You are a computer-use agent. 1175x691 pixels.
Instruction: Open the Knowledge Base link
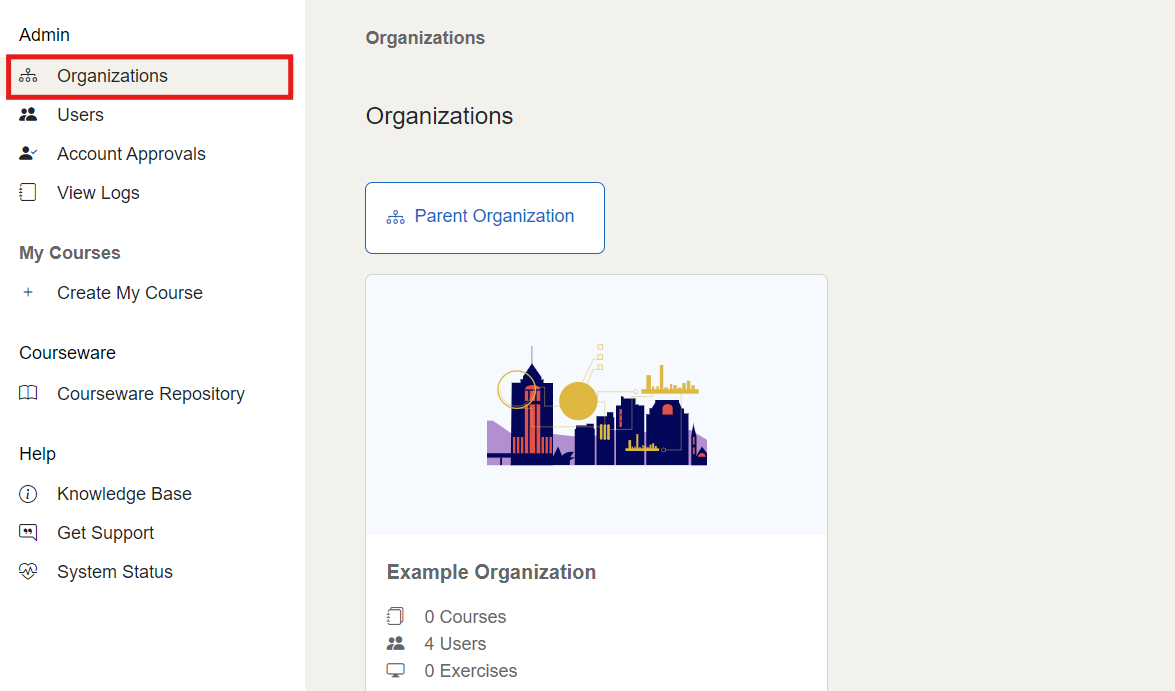tap(124, 494)
